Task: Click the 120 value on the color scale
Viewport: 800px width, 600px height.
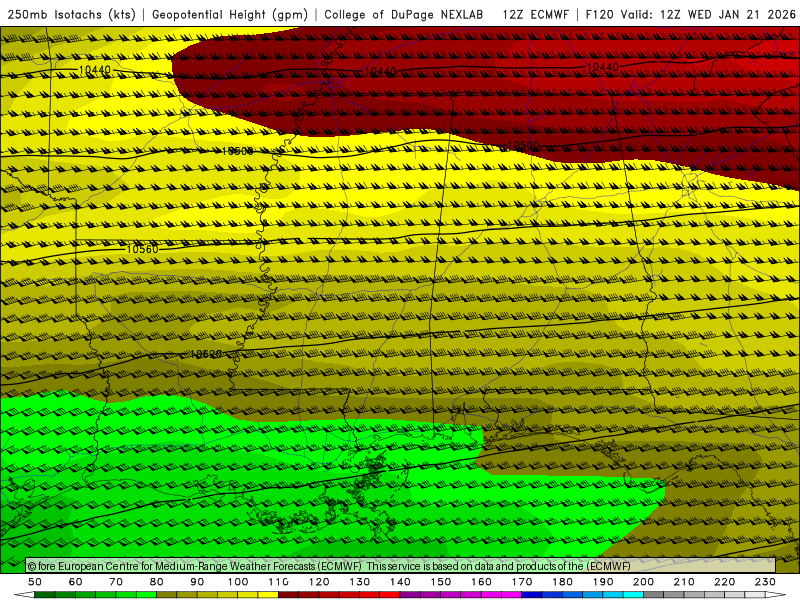Action: click(x=319, y=582)
